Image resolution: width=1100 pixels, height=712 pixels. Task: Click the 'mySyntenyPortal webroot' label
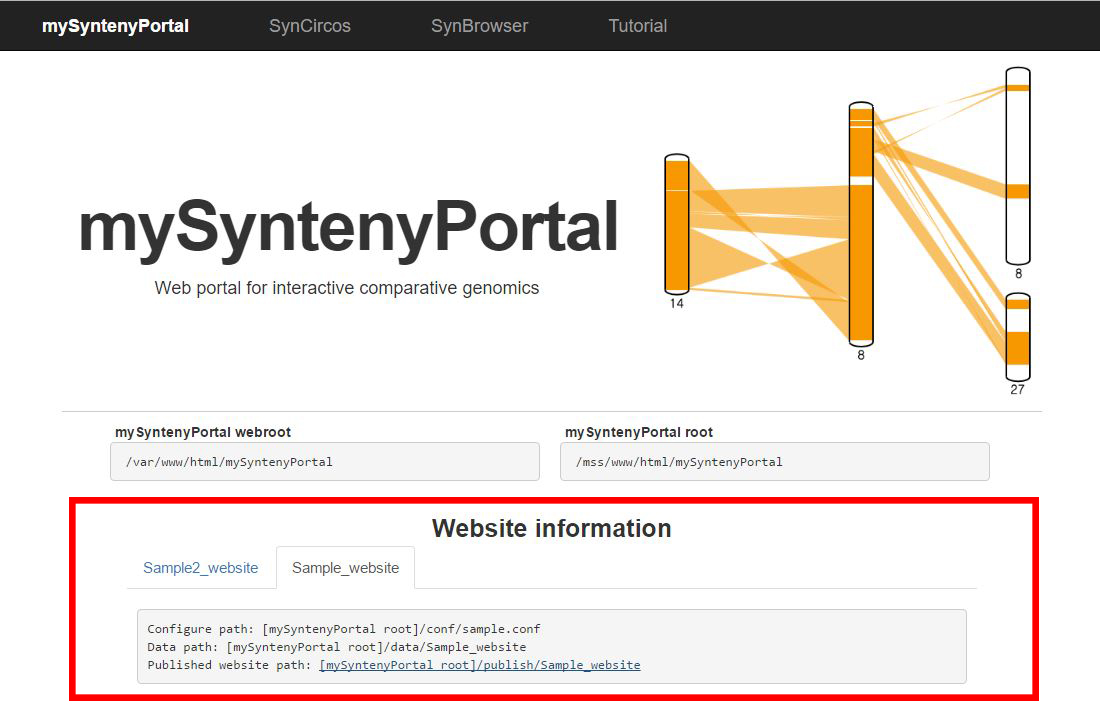(x=203, y=432)
